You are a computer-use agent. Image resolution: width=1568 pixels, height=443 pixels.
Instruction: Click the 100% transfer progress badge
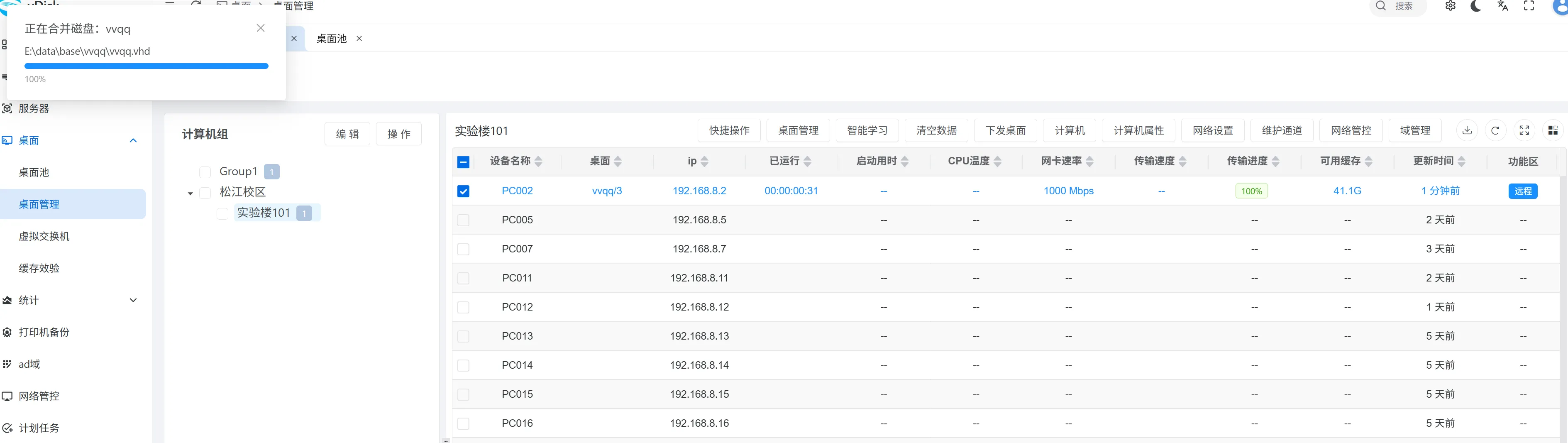1251,191
